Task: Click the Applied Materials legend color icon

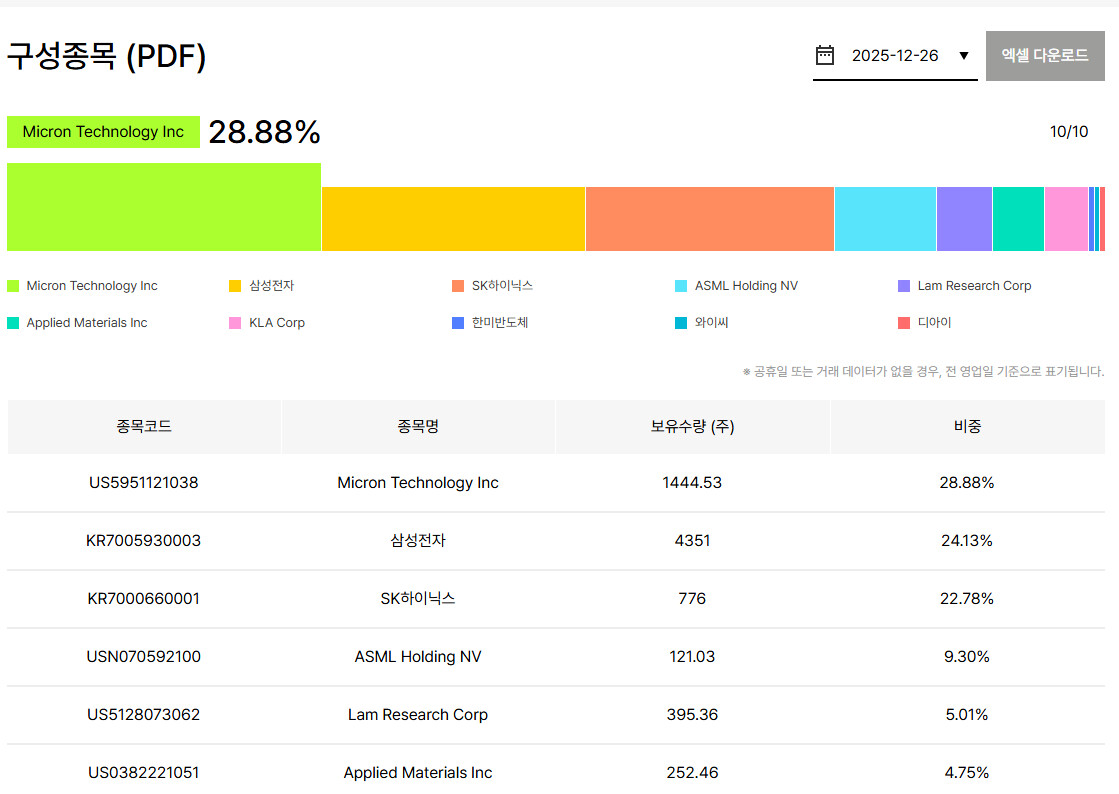Action: click(x=13, y=323)
